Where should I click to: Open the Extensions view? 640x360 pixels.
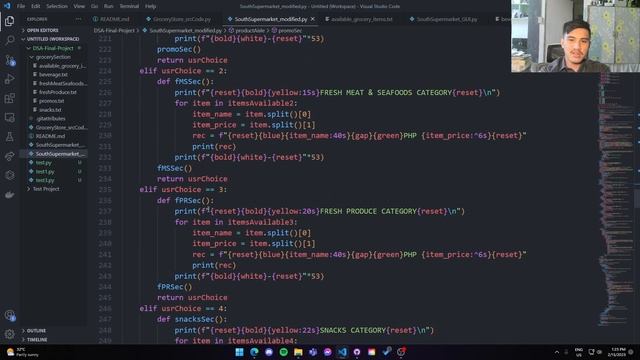[9, 98]
